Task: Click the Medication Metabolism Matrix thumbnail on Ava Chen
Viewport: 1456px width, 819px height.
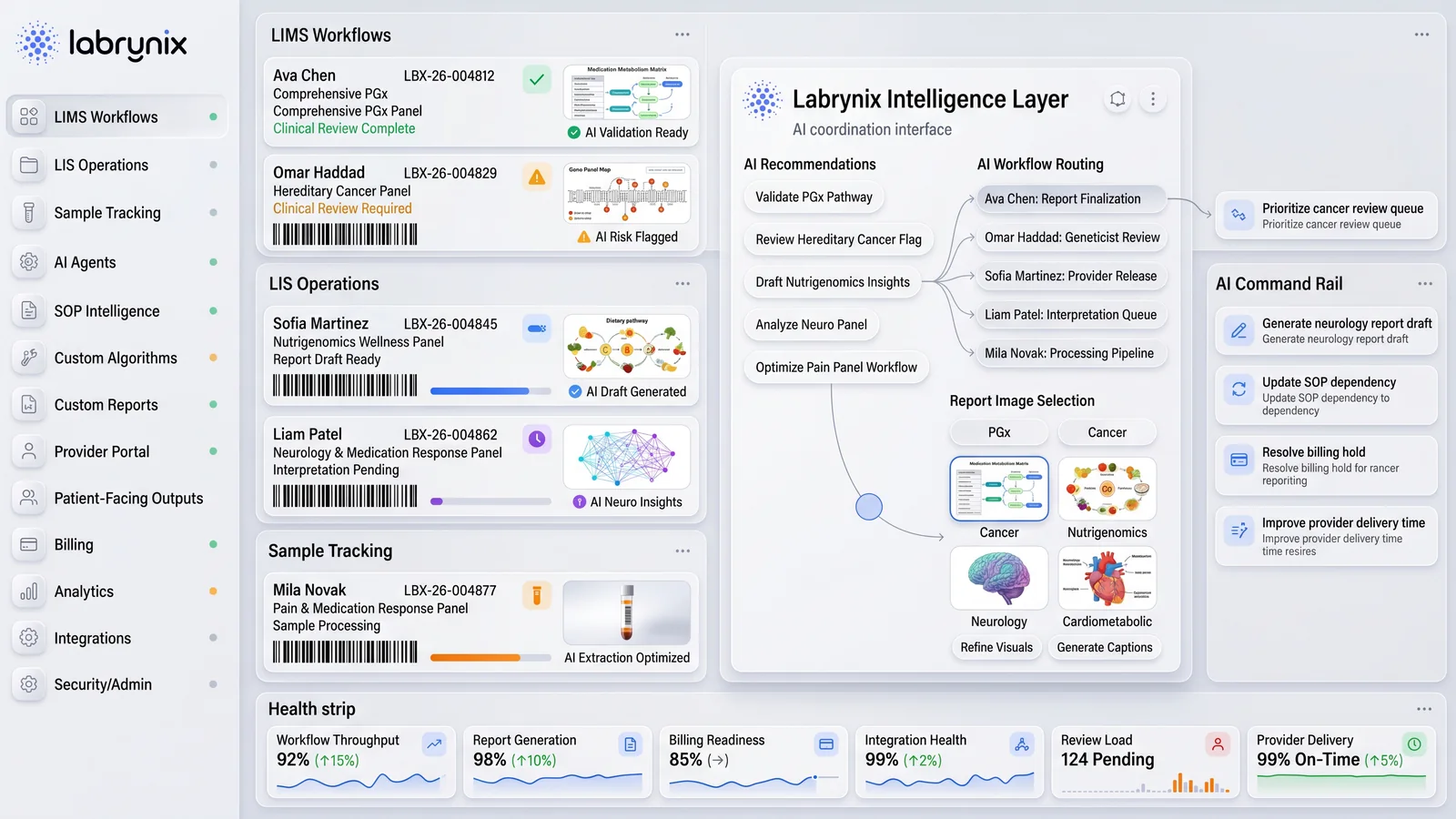Action: (x=627, y=93)
